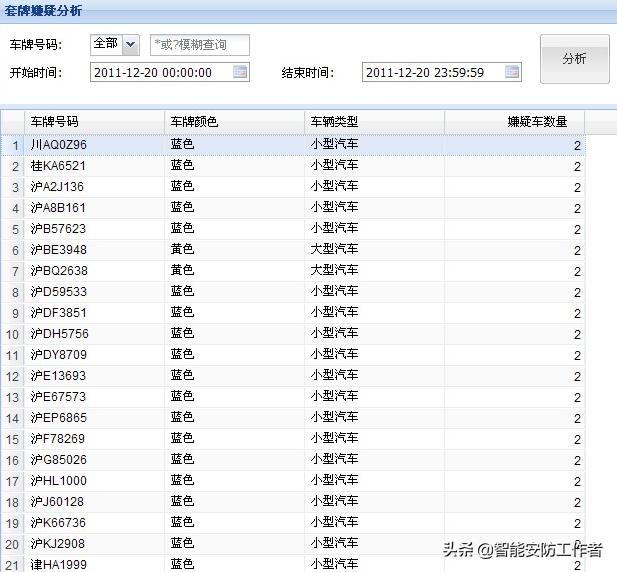
Task: Sort by 车辆类型 column header
Action: 374,122
